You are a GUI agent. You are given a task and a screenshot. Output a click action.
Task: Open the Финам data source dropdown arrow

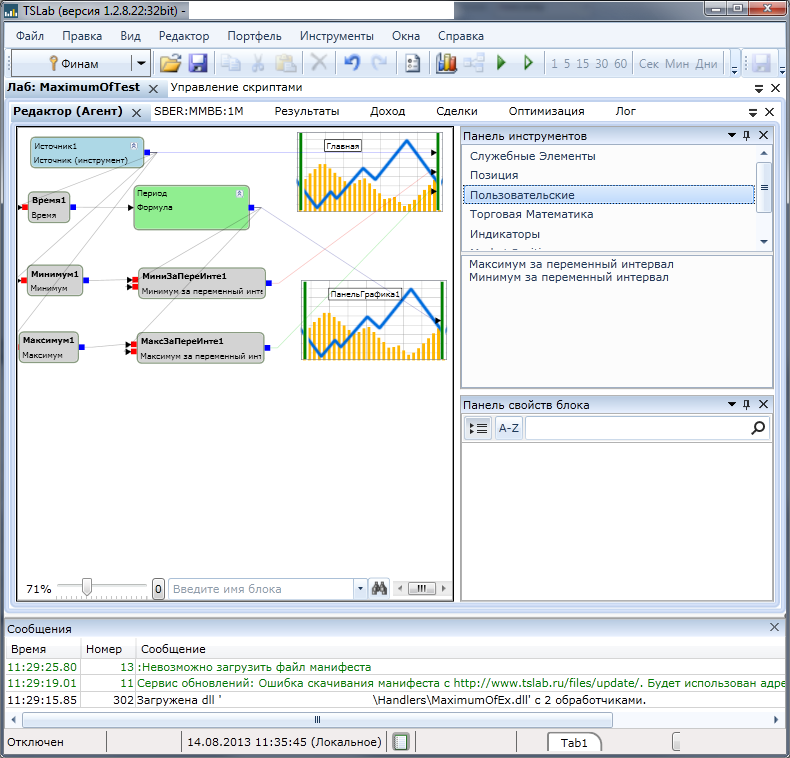[140, 63]
